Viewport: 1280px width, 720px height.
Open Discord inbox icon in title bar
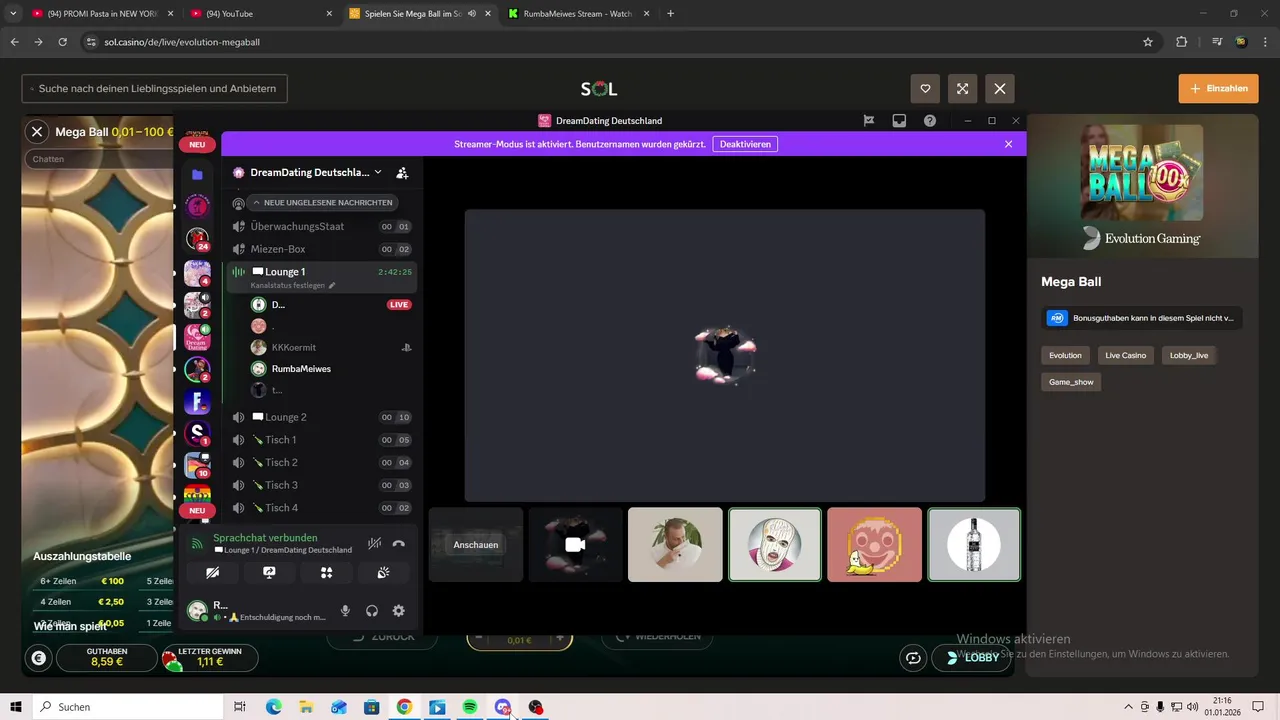899,120
